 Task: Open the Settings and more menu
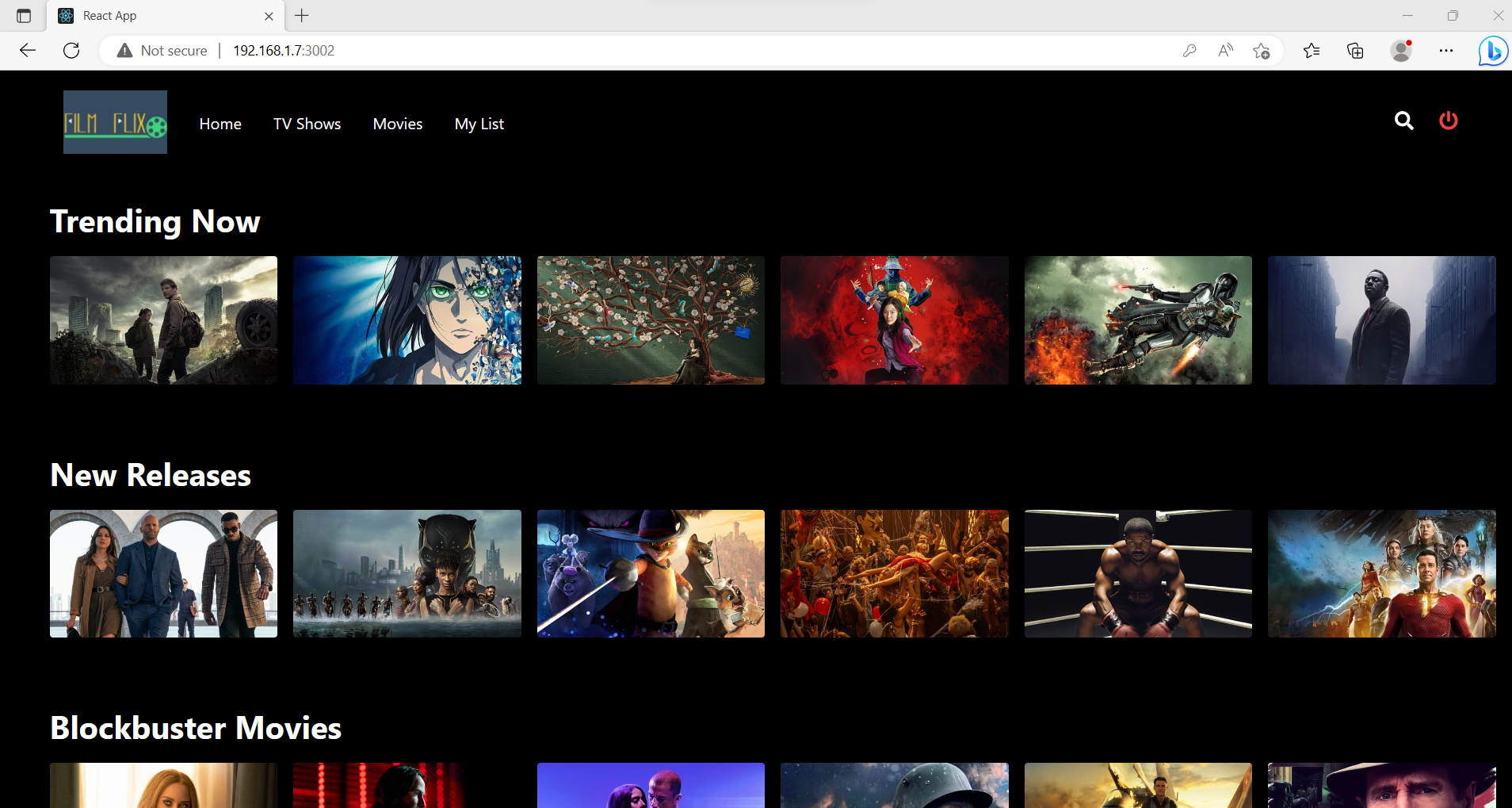coord(1446,50)
